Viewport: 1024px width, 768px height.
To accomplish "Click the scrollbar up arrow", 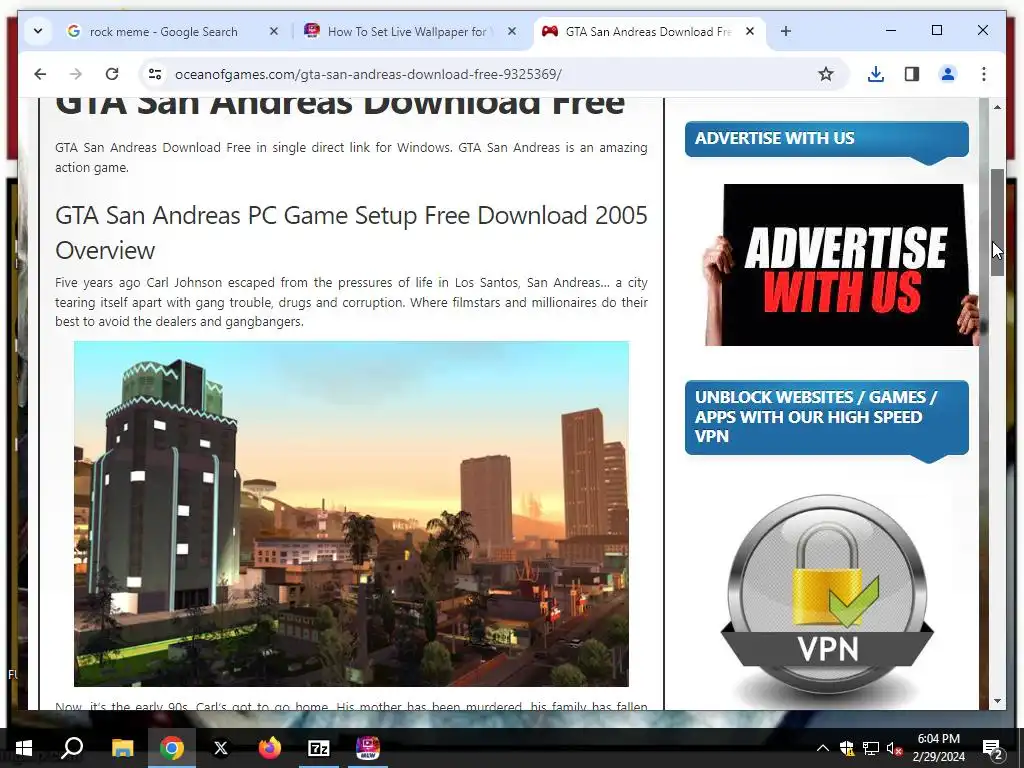I will coord(997,106).
